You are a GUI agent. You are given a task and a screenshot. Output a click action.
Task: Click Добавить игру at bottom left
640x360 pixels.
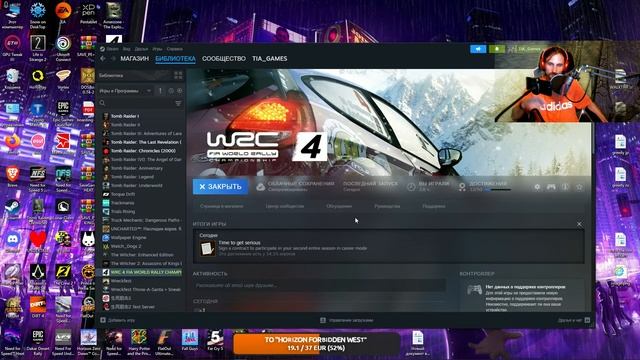coord(118,320)
